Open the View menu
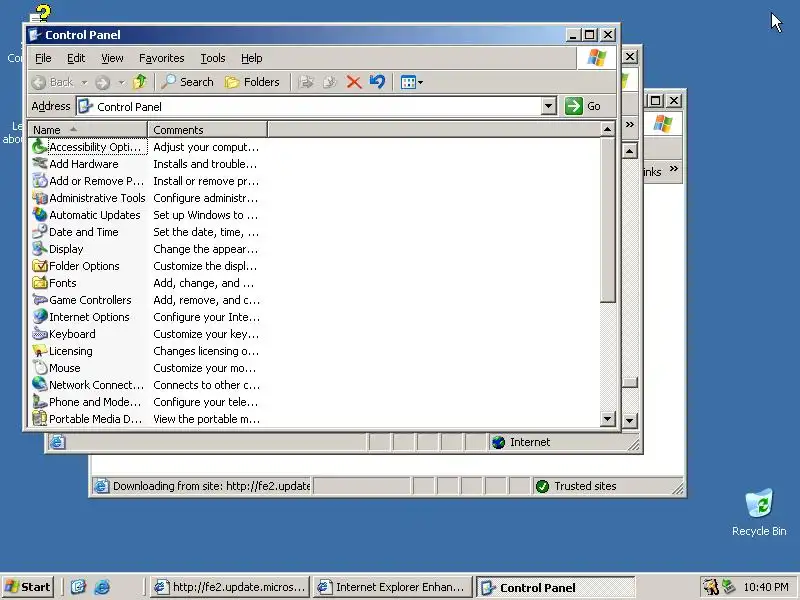800x600 pixels. [112, 58]
